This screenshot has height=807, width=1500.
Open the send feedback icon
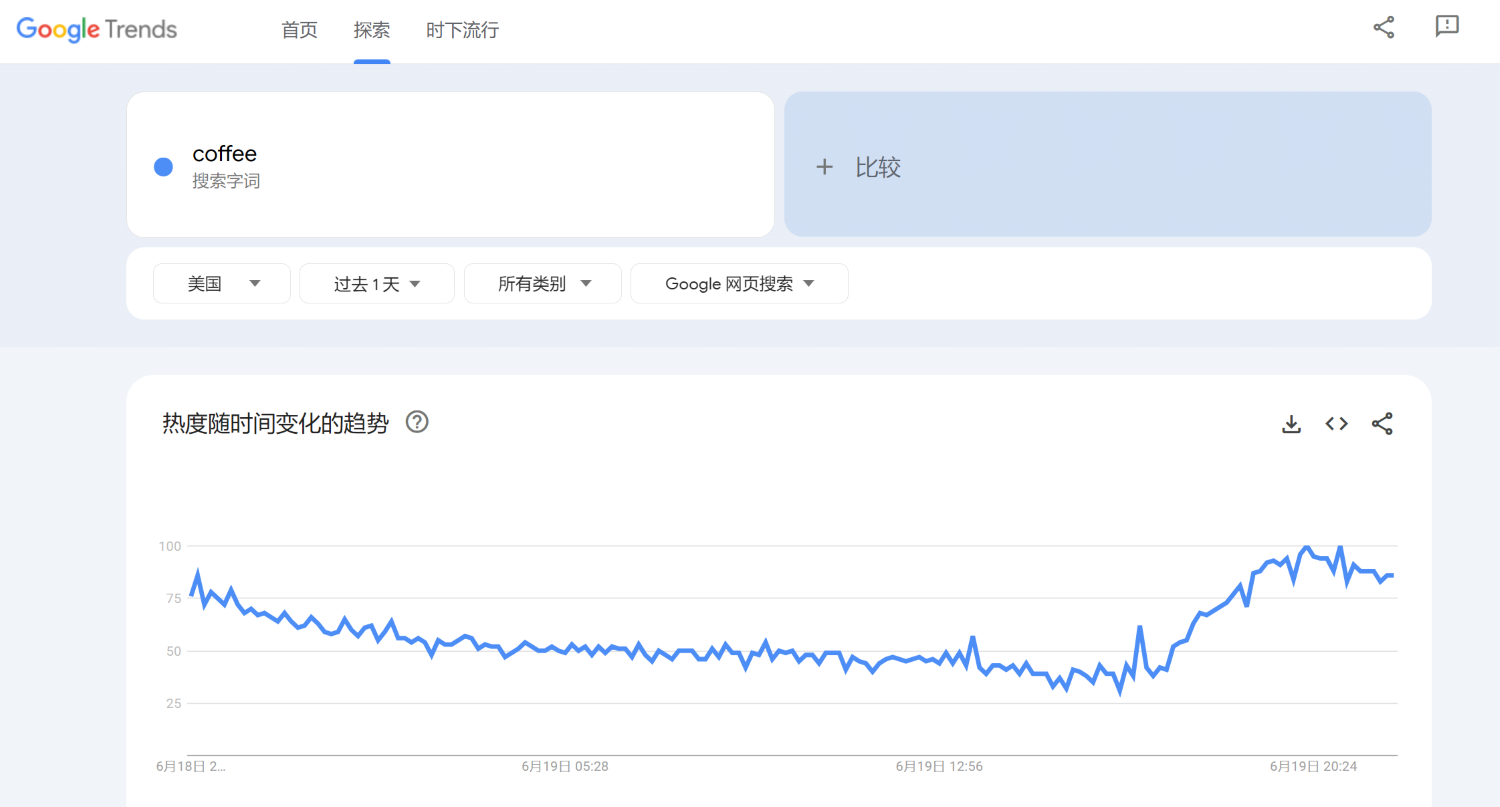click(x=1447, y=27)
